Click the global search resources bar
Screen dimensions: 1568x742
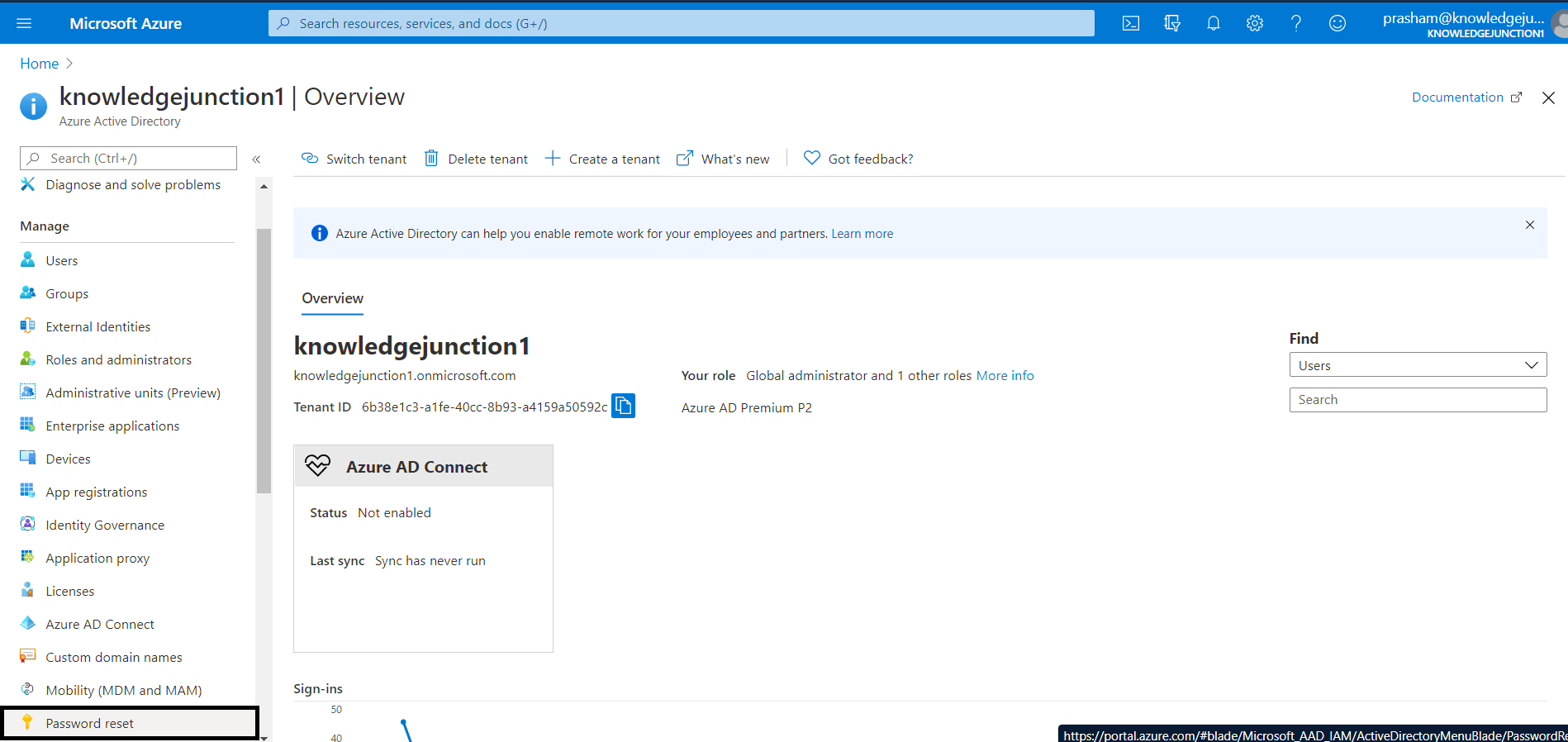[x=681, y=23]
